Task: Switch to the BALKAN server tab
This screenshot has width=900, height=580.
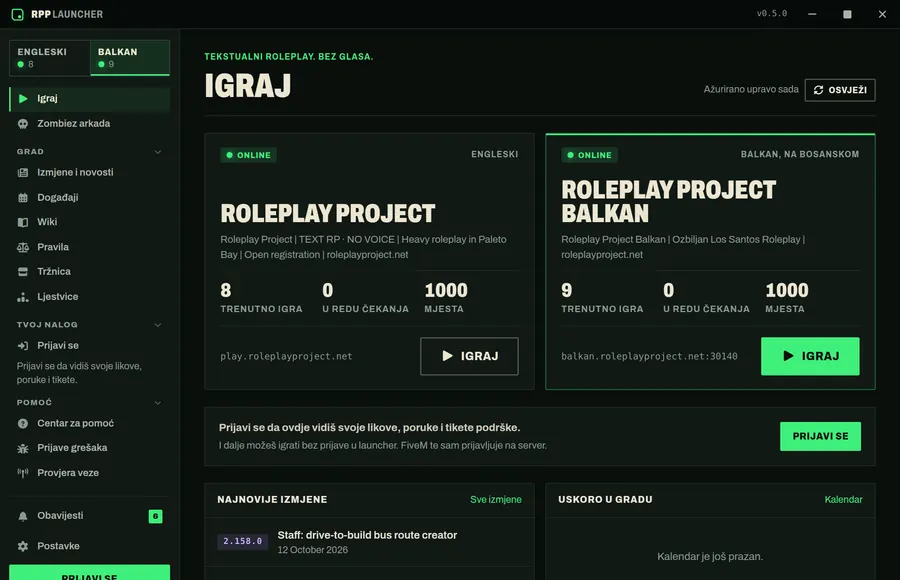Action: pos(130,57)
